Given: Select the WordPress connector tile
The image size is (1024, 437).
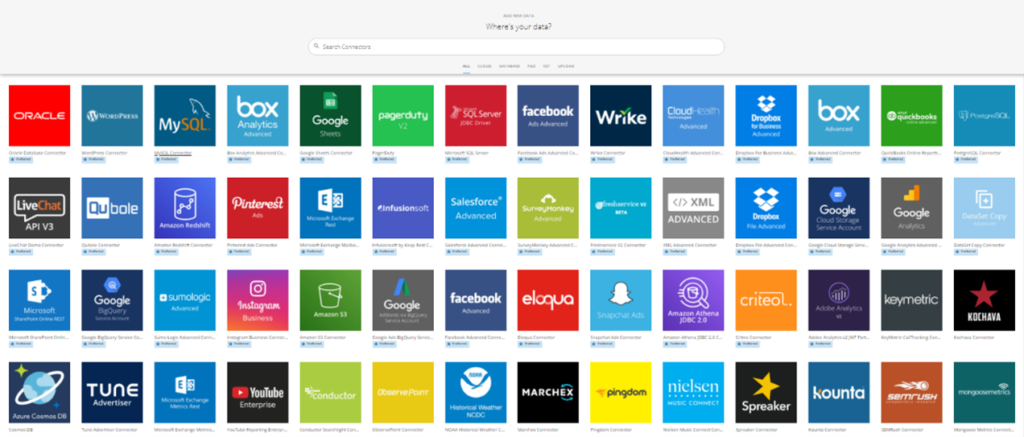Looking at the screenshot, I should 112,116.
